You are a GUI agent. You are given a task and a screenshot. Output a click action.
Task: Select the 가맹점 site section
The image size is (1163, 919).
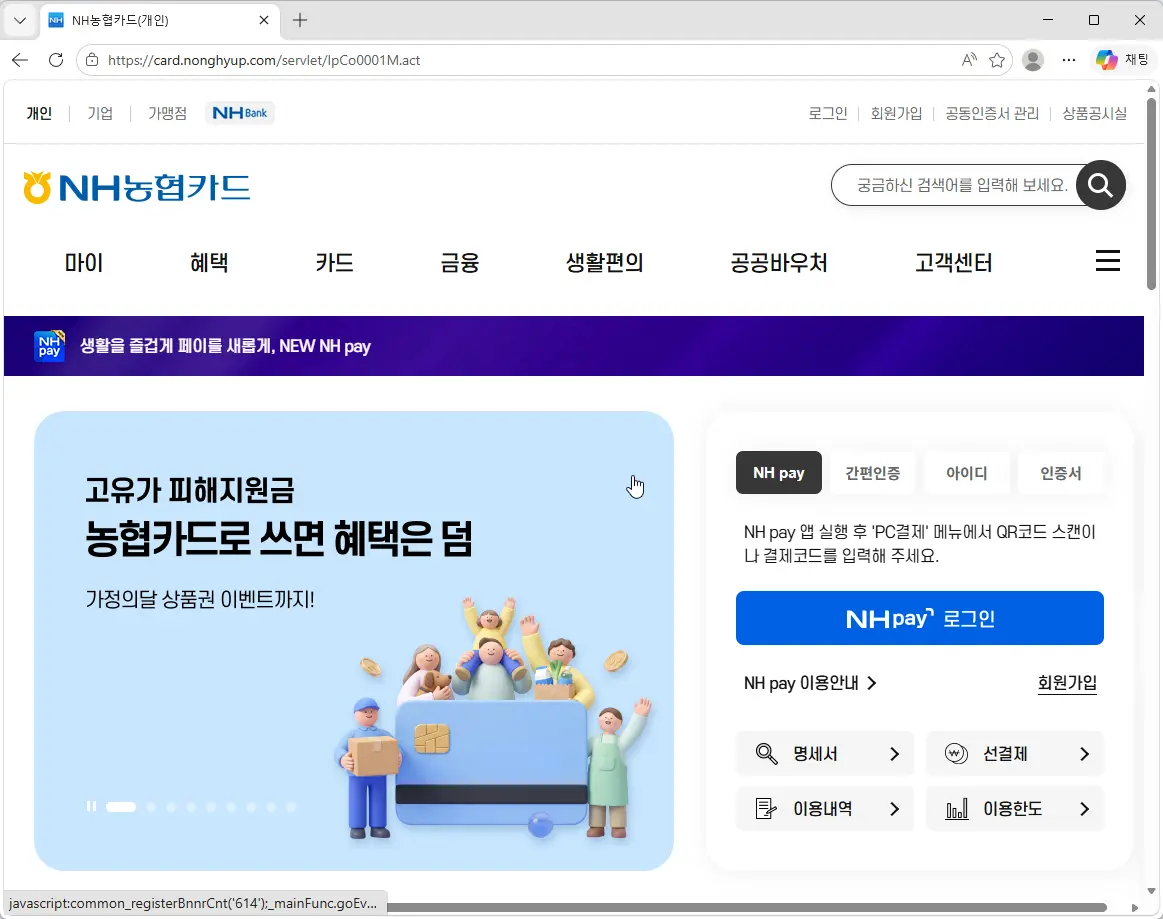[x=168, y=113]
